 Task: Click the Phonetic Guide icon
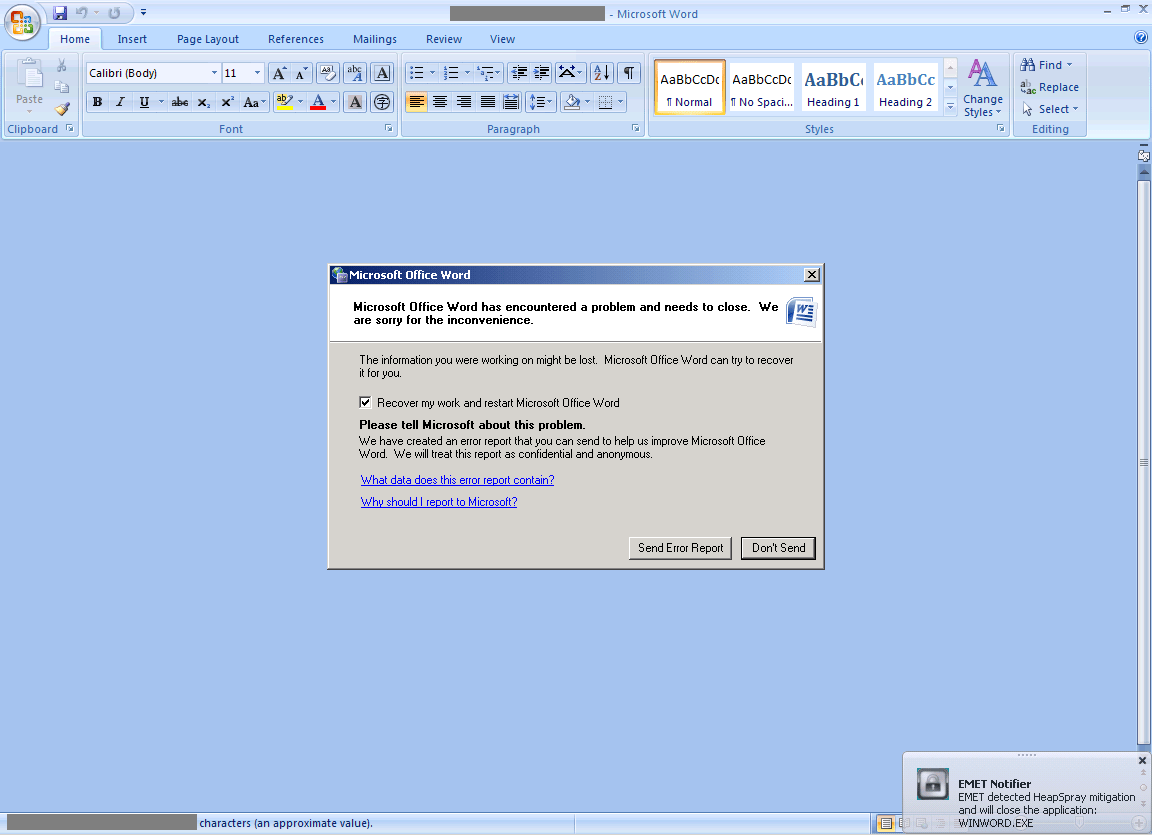355,73
